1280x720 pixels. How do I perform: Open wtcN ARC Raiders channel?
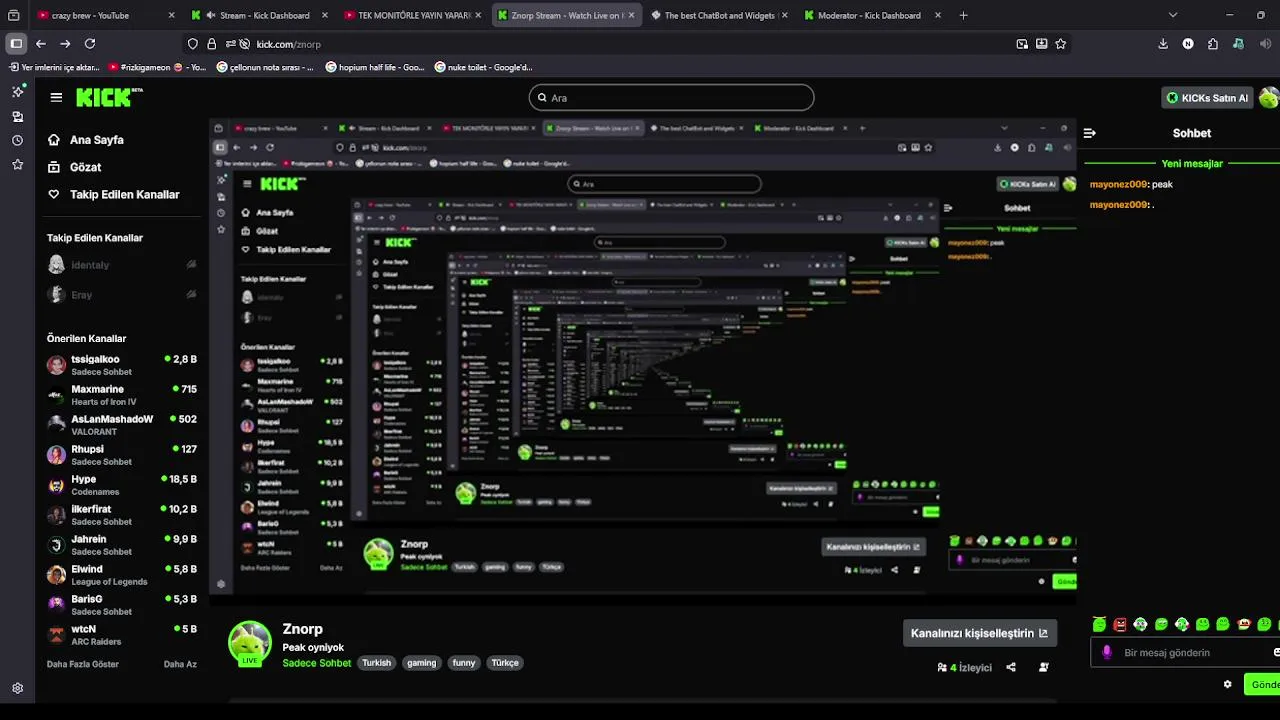[x=122, y=635]
